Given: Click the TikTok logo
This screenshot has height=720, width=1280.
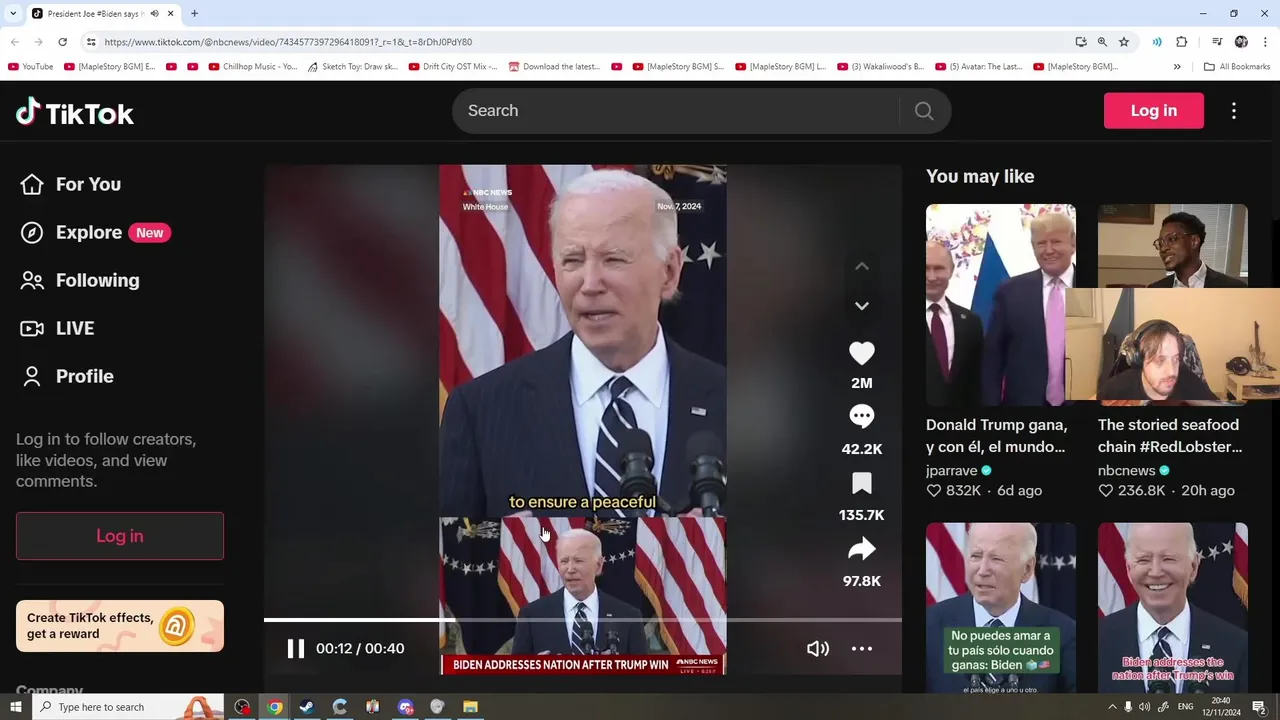Looking at the screenshot, I should 75,112.
